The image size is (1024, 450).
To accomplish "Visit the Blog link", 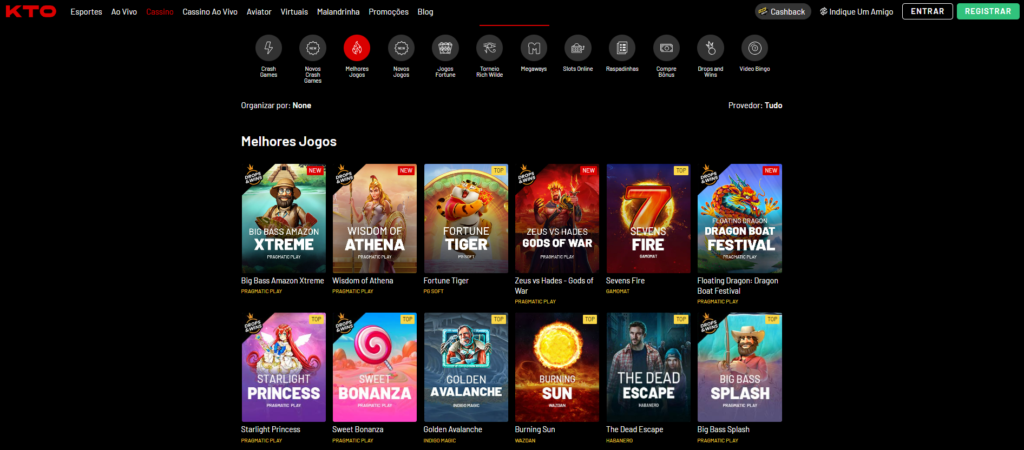I will [x=425, y=12].
